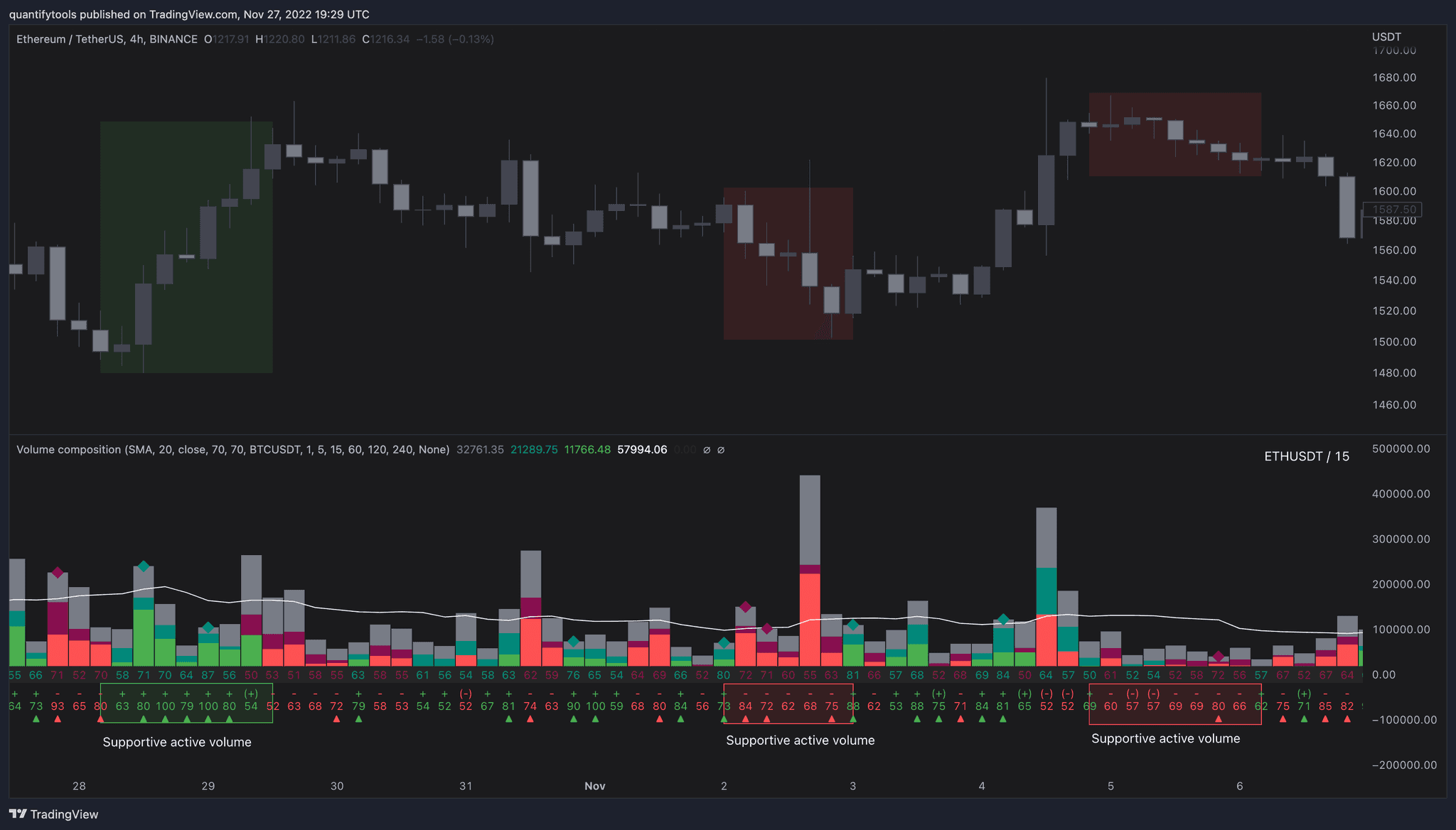The image size is (1456, 830).
Task: Click the TradingView logo at bottom left
Action: tap(53, 814)
